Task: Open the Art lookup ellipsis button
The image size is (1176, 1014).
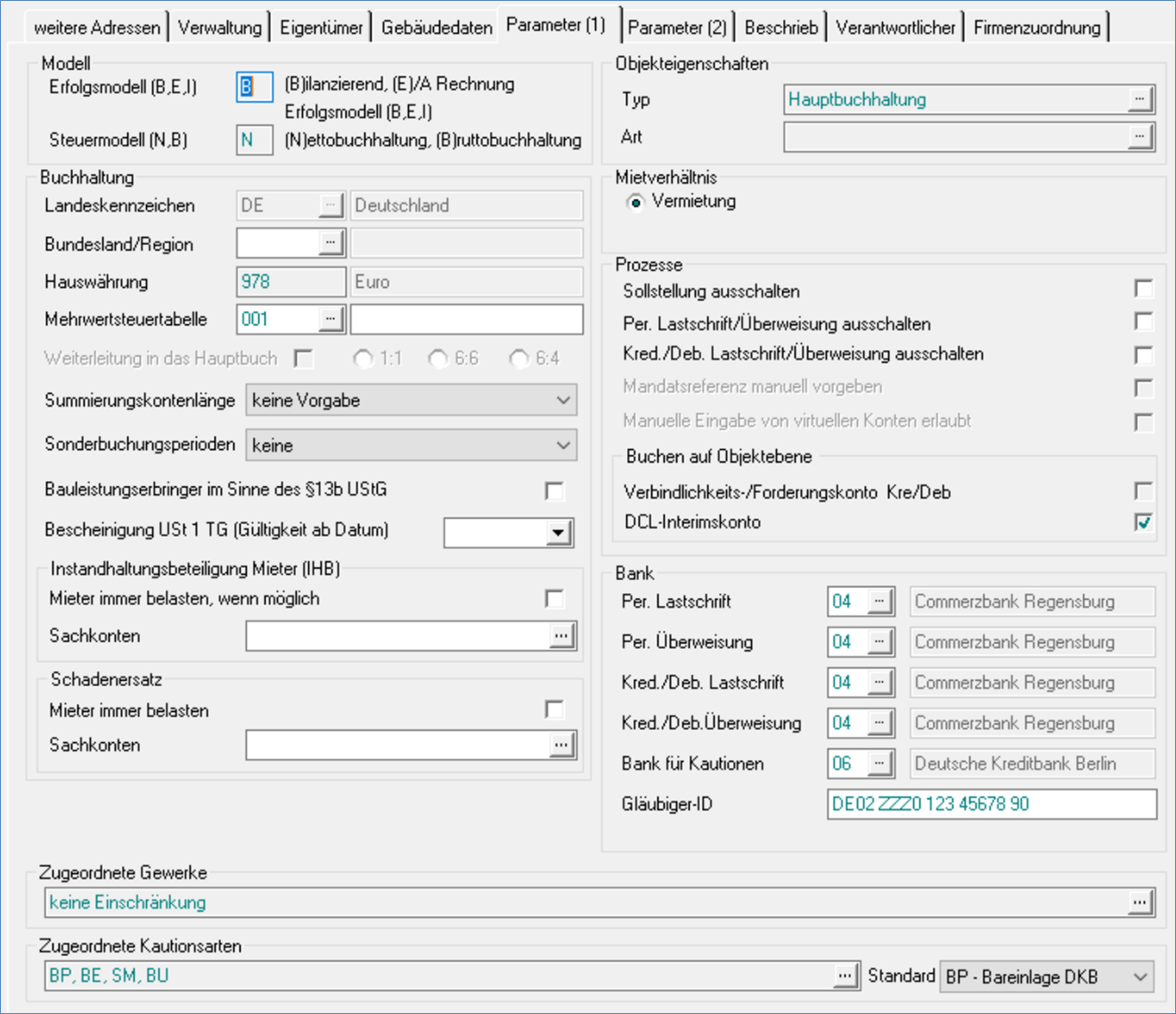Action: click(1140, 136)
